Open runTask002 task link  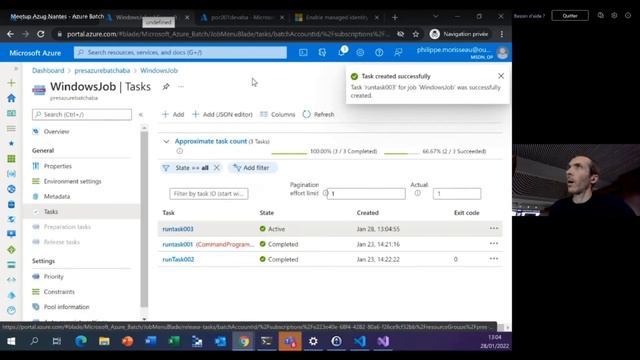click(178, 259)
